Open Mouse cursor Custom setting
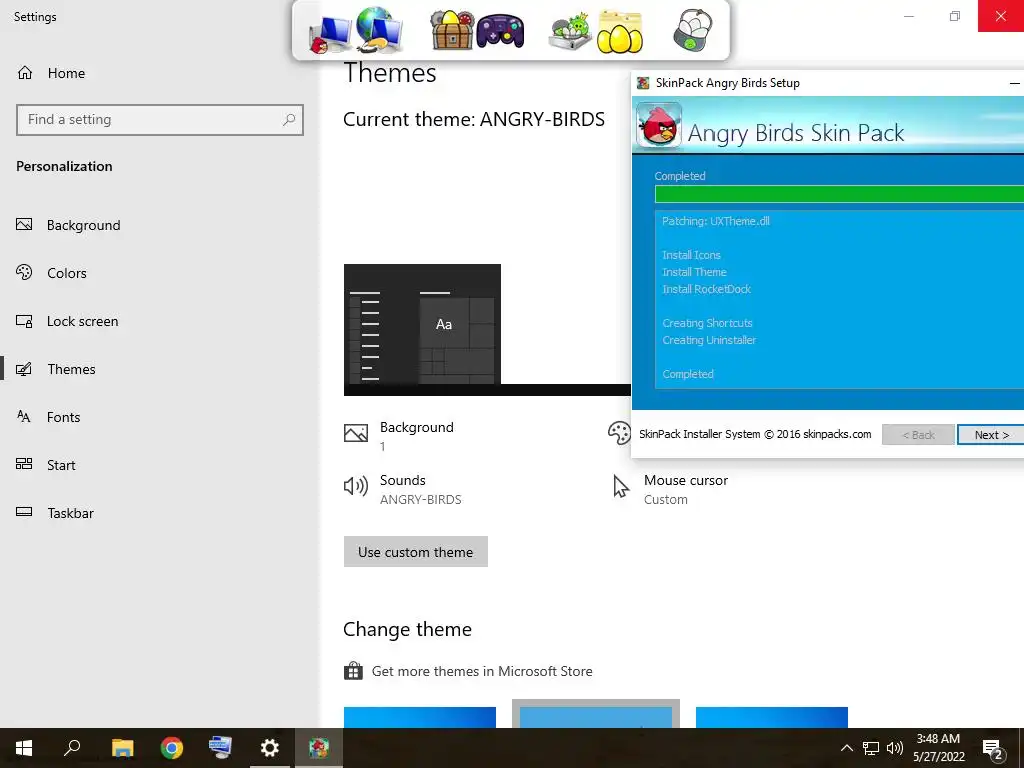The image size is (1024, 768). [686, 489]
